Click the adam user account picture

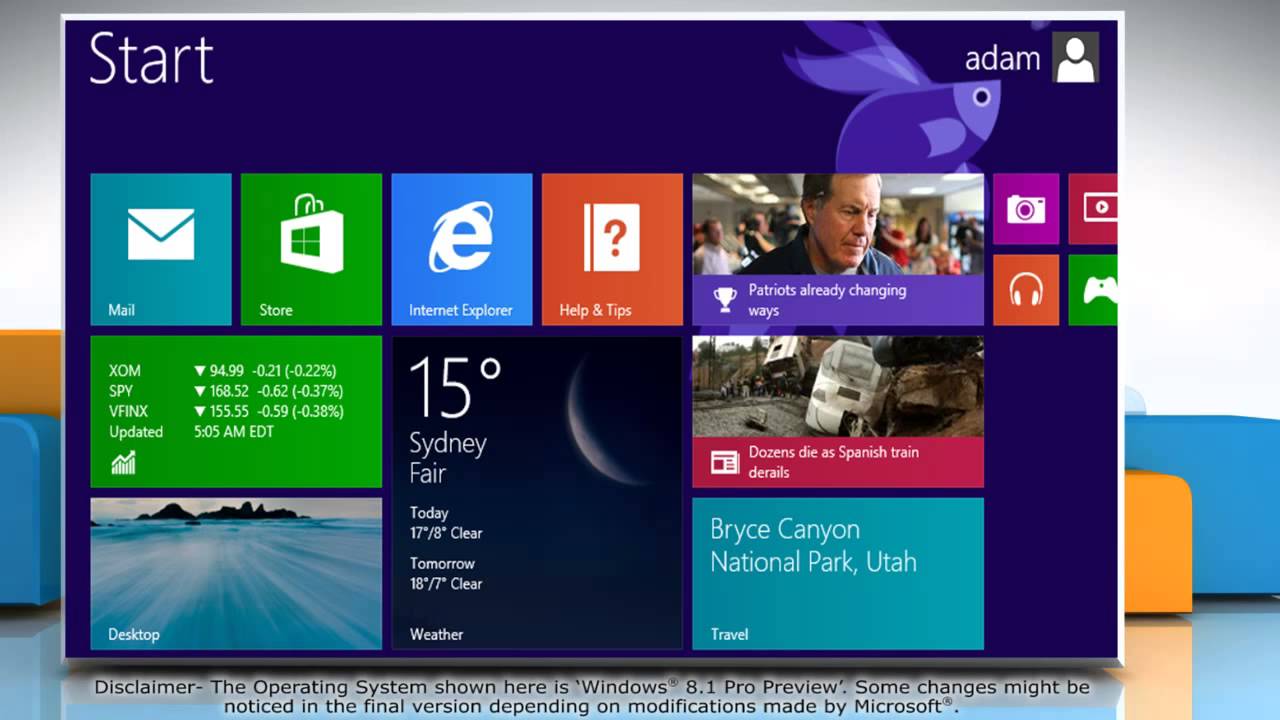tap(1076, 58)
